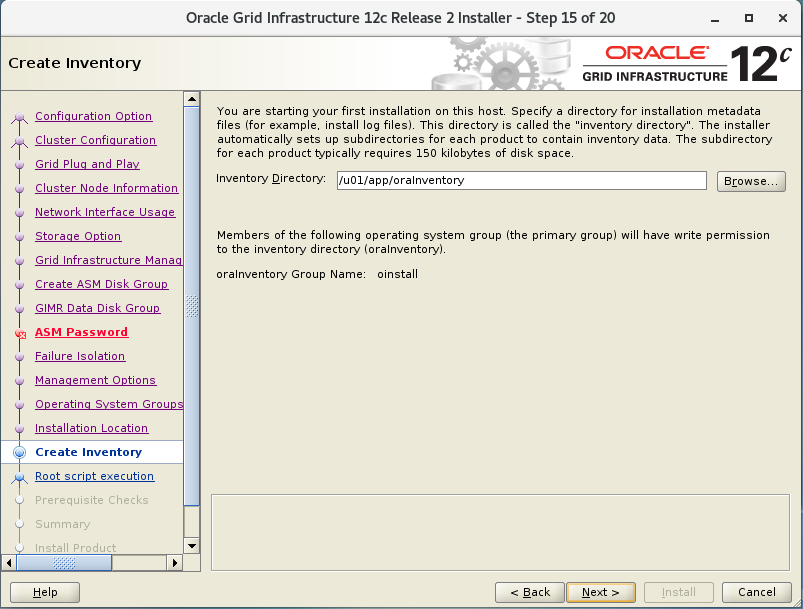Viewport: 803px width, 609px height.
Task: Cancel the installation
Action: coord(756,593)
